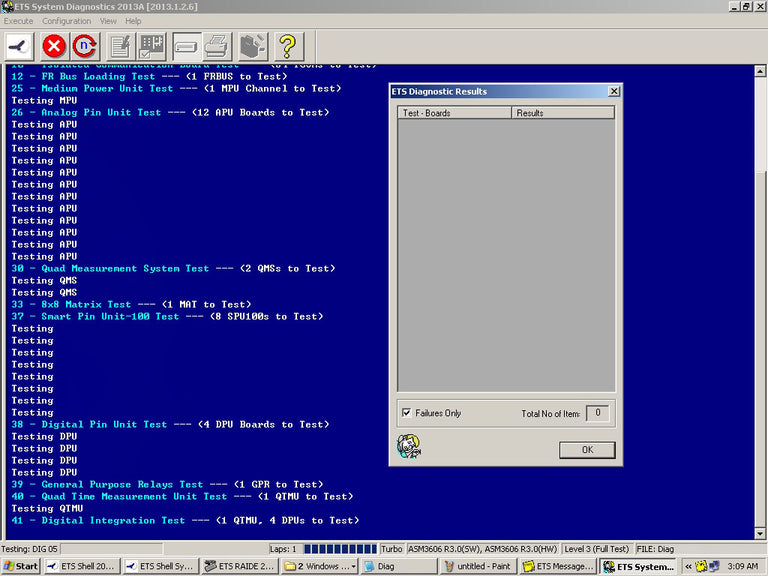Click the Test - Boards column header
This screenshot has height=576, width=768.
tap(455, 113)
